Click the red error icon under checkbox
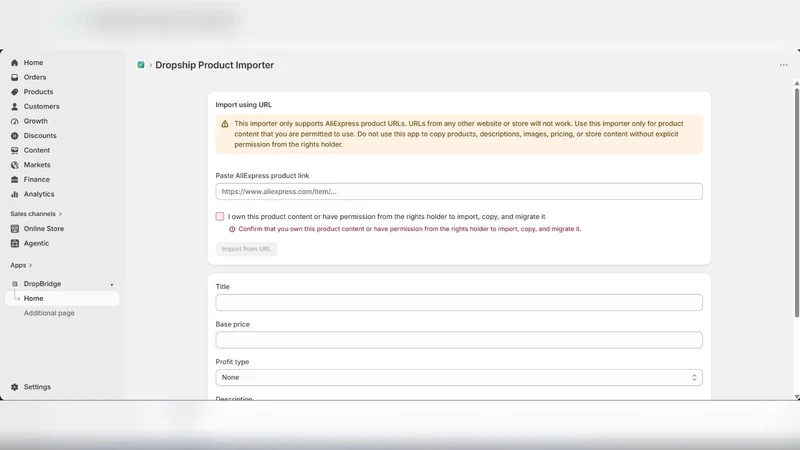Screen dimensions: 800x450 (232, 229)
